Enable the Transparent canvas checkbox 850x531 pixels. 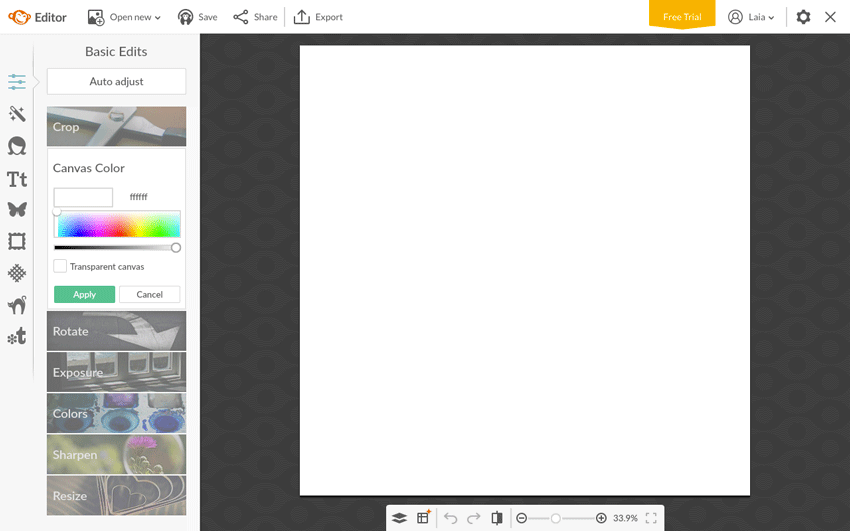[60, 266]
